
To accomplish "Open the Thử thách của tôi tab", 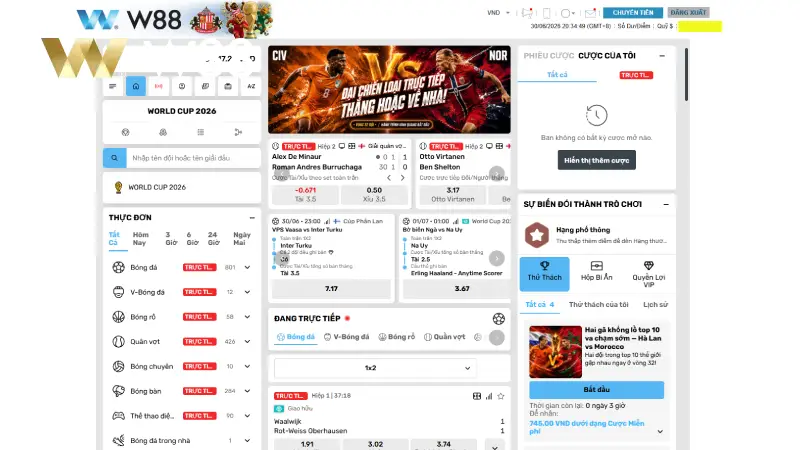I will (598, 305).
